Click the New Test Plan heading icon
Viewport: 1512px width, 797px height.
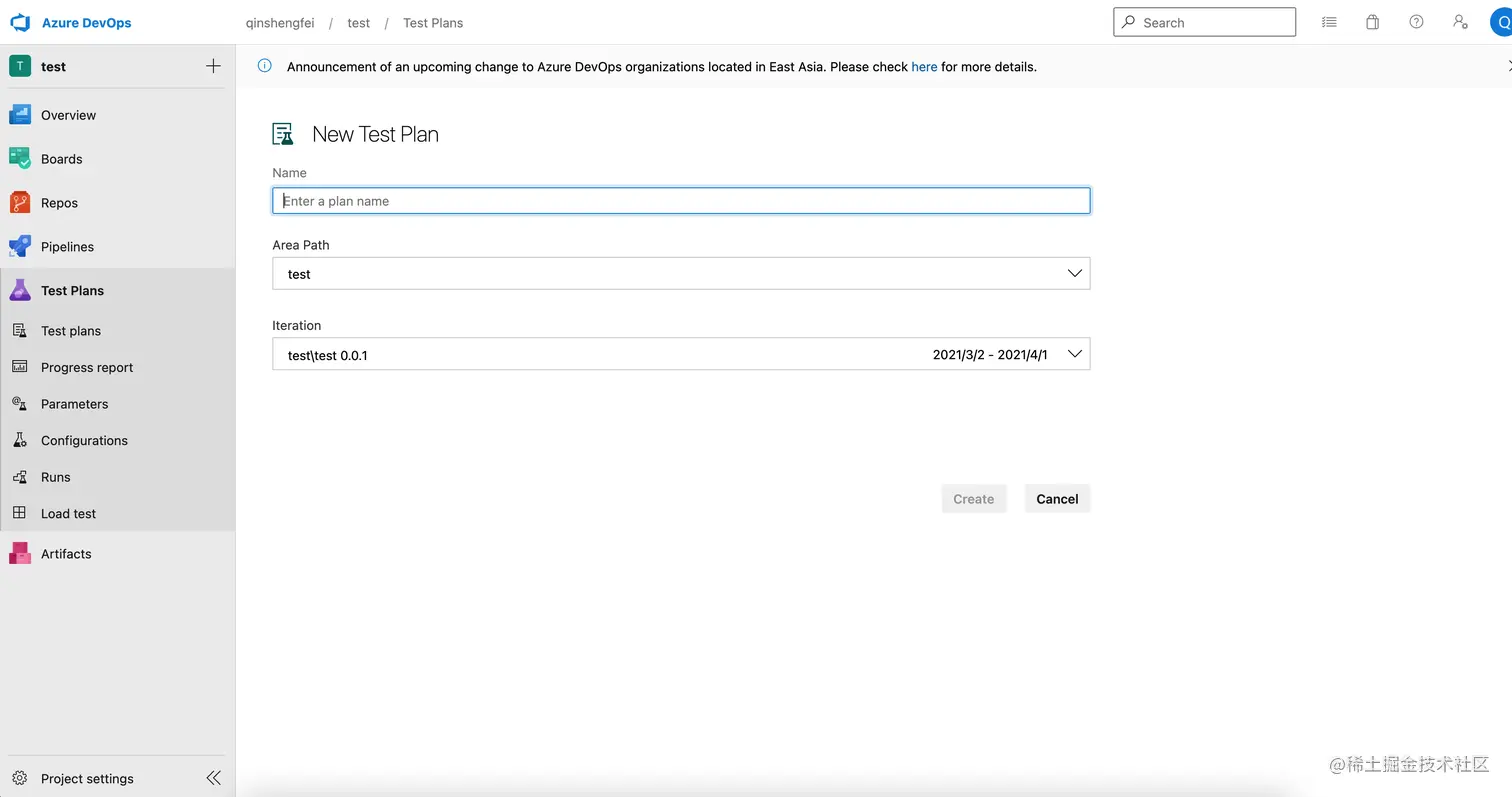point(284,134)
